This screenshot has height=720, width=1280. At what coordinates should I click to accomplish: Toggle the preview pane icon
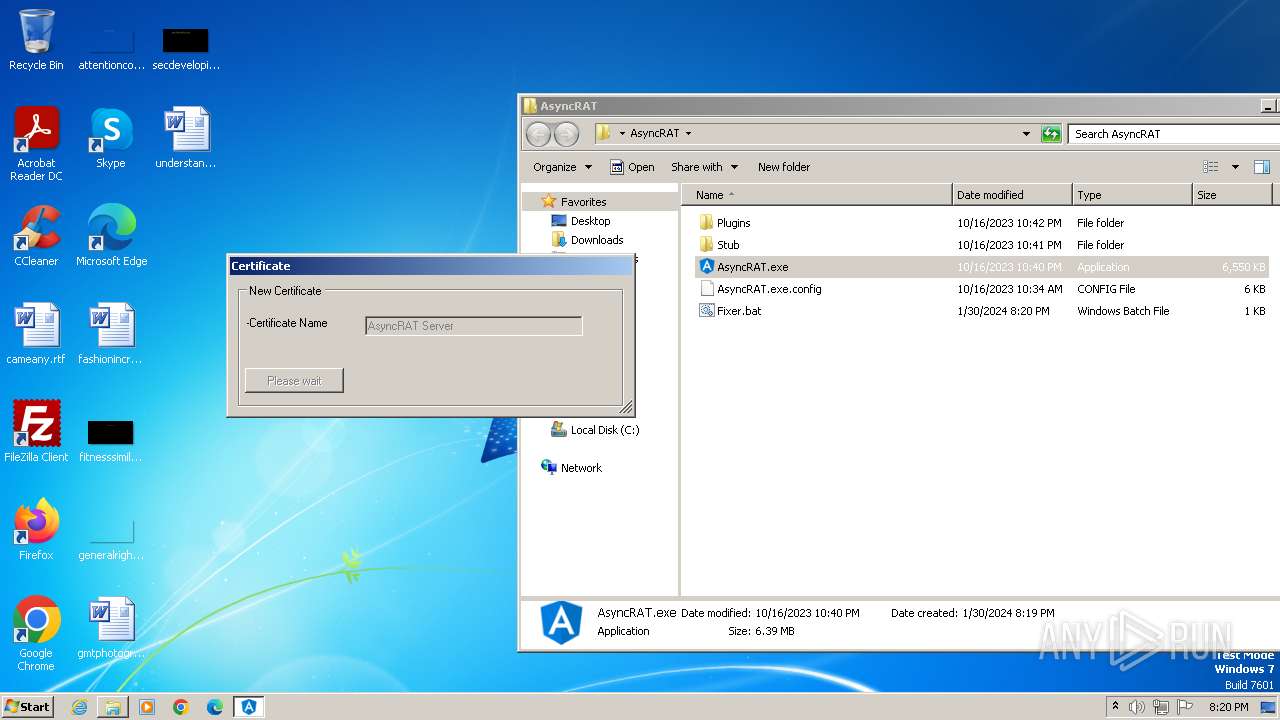coord(1262,167)
